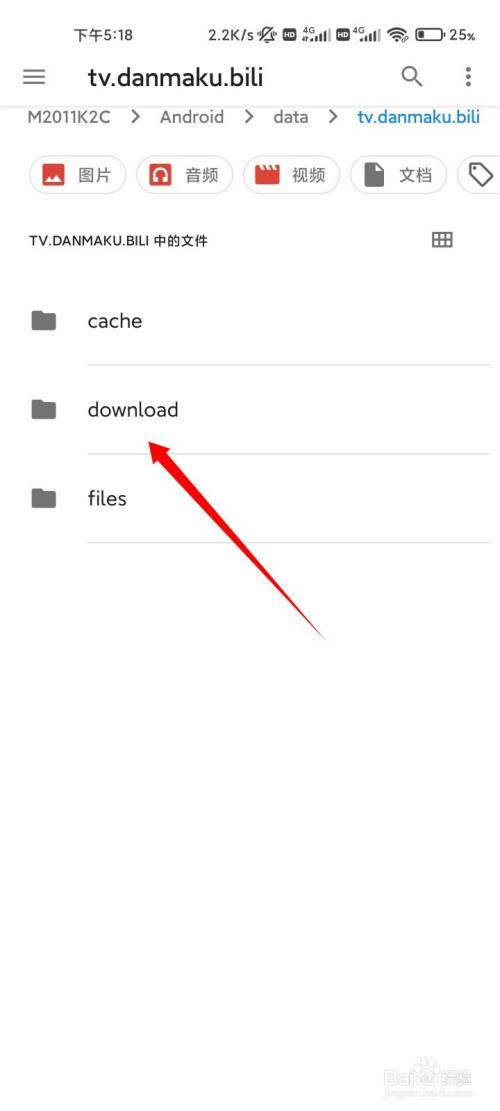Navigate to data breadcrumb folder
This screenshot has height=1111, width=500.
click(x=290, y=117)
